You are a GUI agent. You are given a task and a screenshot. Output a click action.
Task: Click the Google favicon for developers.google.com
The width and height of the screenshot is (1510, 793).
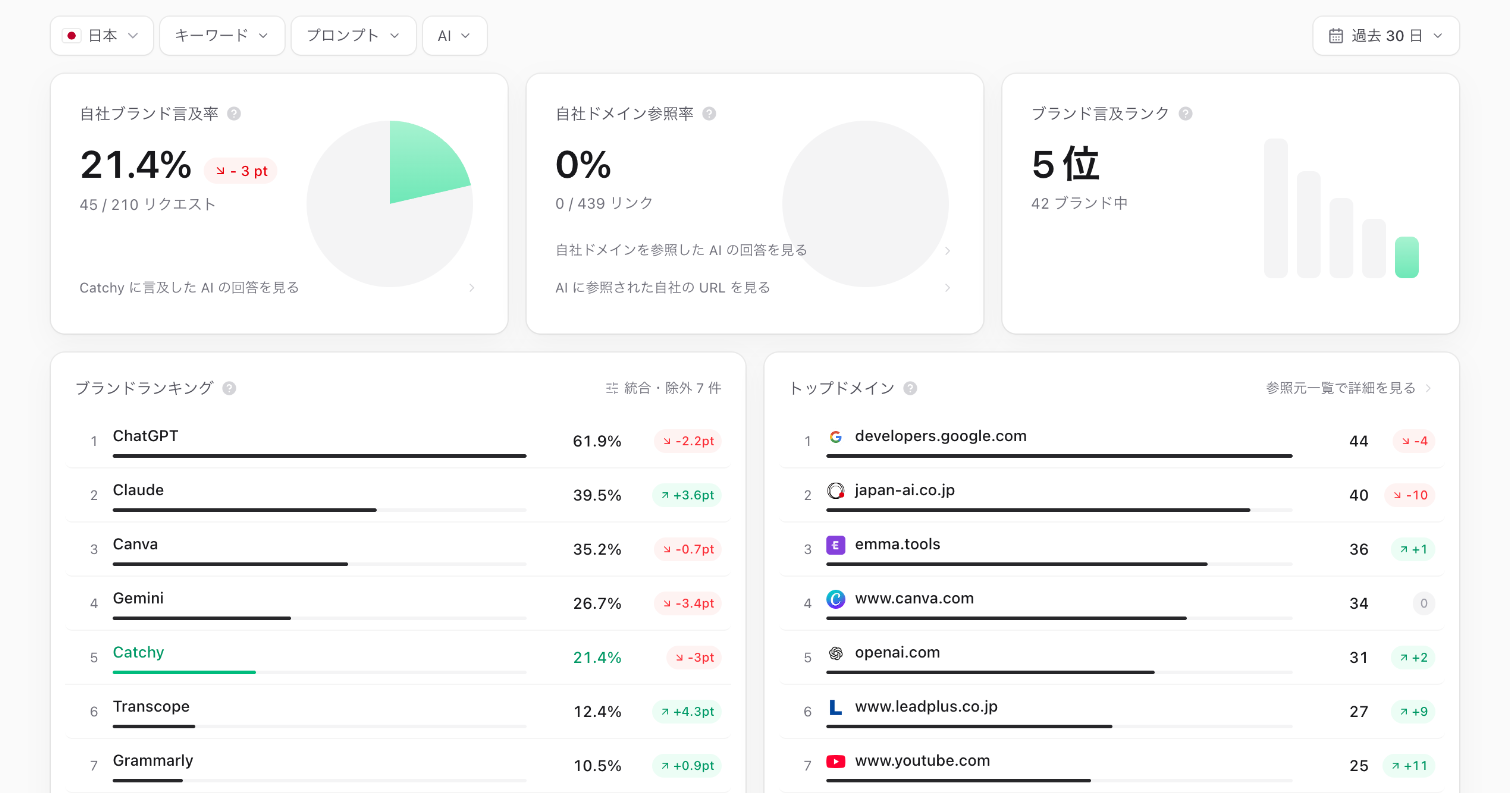[836, 437]
